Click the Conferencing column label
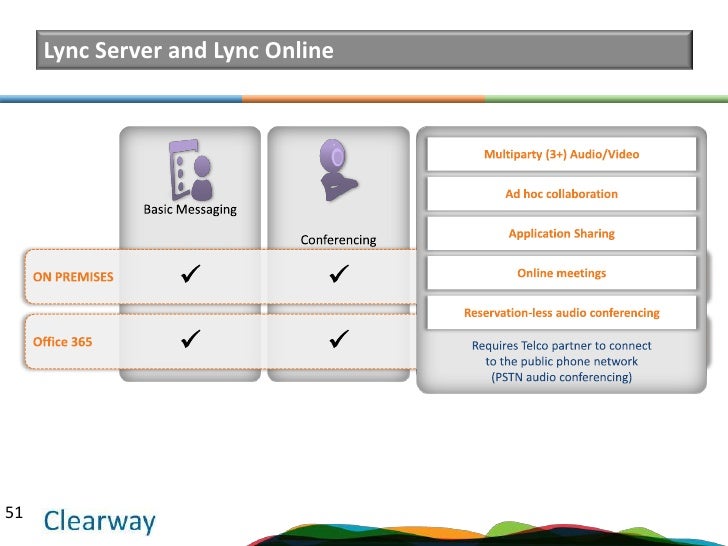The image size is (728, 546). tap(338, 240)
